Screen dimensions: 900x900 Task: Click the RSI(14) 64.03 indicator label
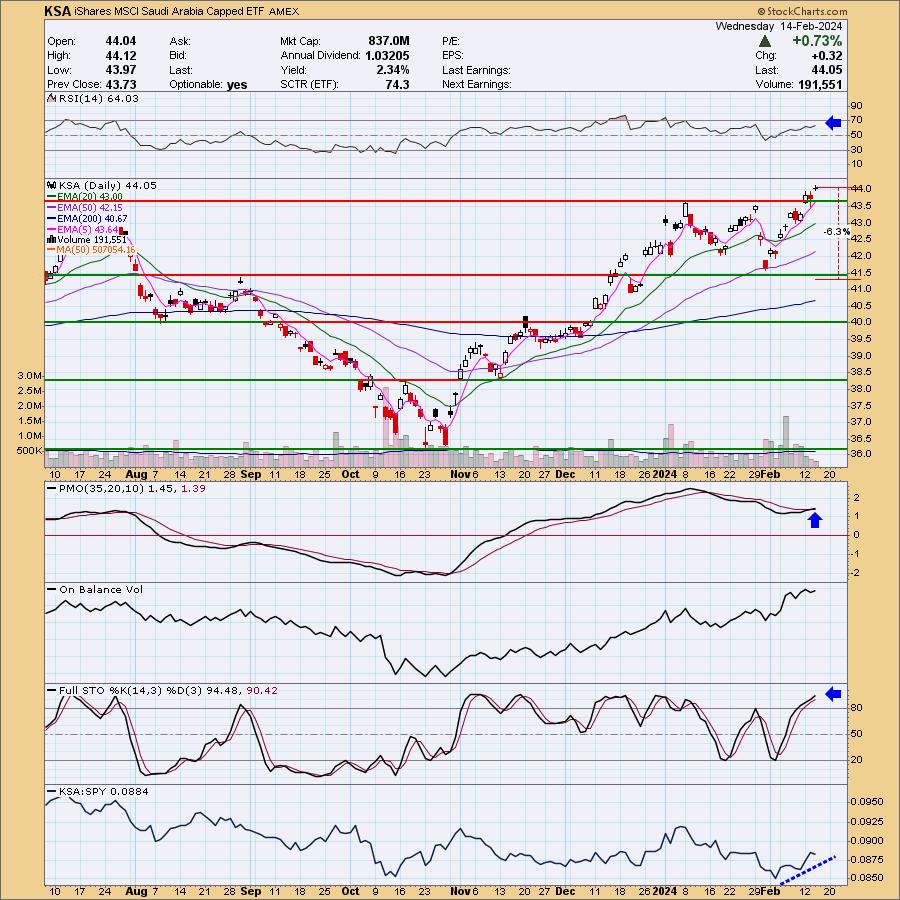[x=98, y=99]
